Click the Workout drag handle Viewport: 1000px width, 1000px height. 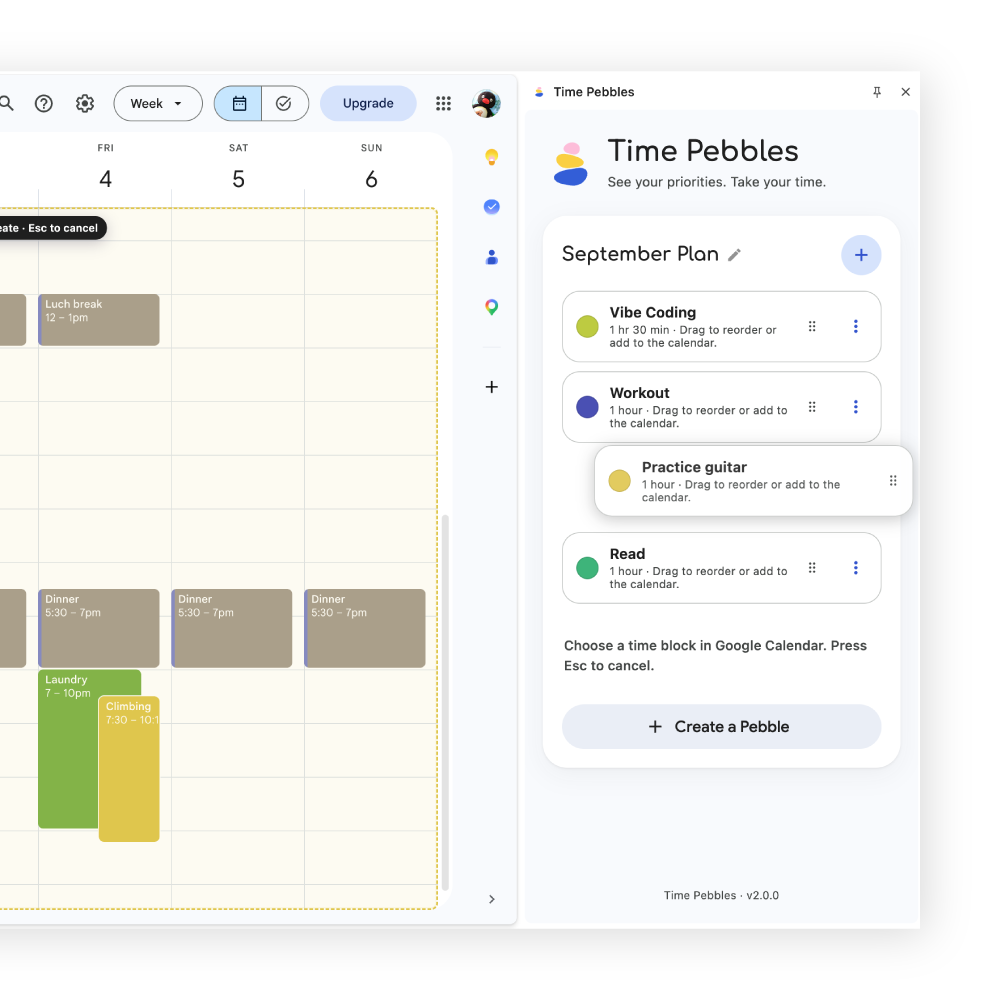click(x=812, y=407)
